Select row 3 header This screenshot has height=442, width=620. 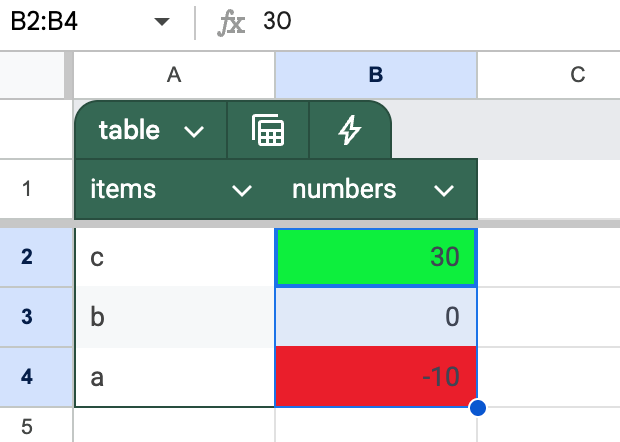tap(36, 317)
